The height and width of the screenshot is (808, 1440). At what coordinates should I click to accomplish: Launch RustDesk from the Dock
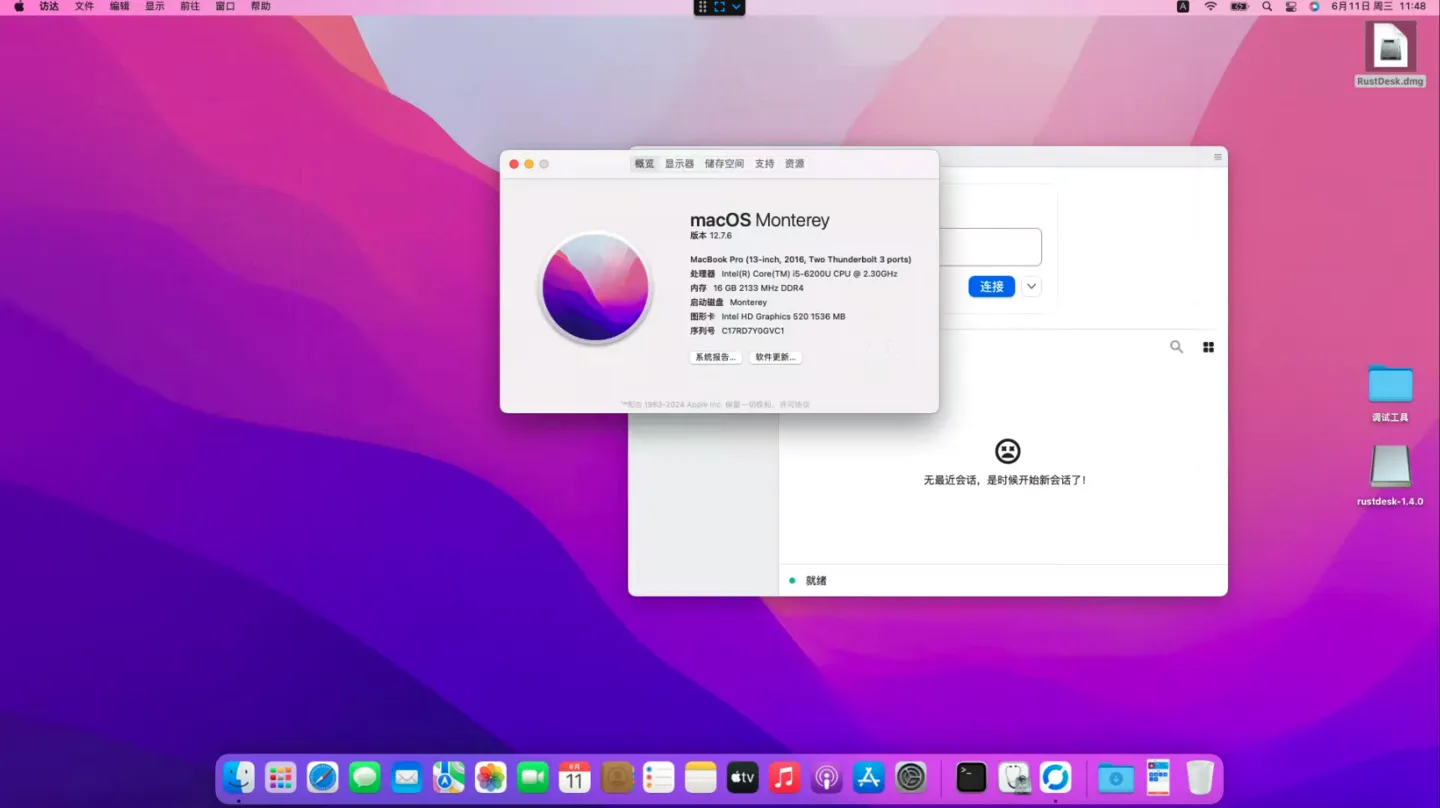[1056, 777]
